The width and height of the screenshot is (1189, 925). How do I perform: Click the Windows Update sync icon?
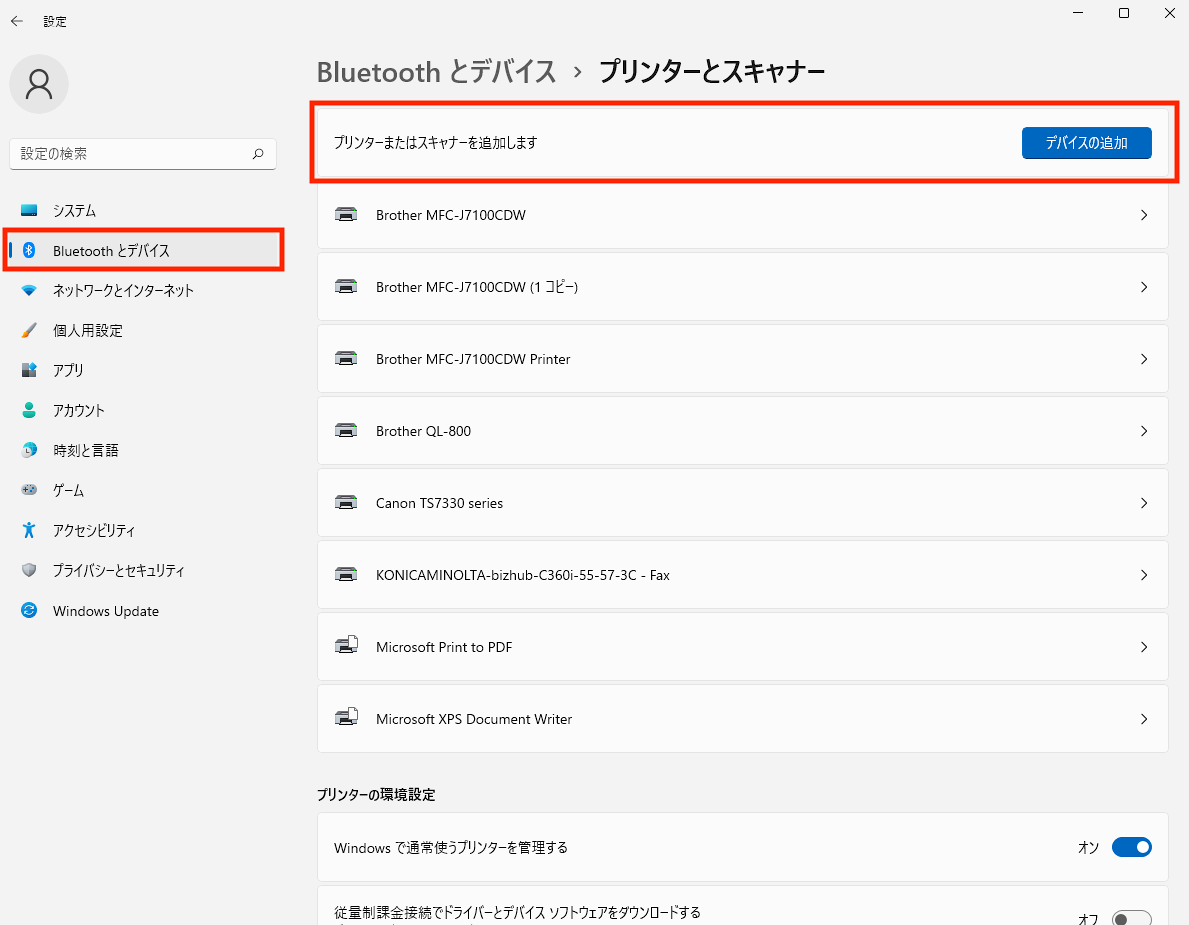tap(29, 611)
